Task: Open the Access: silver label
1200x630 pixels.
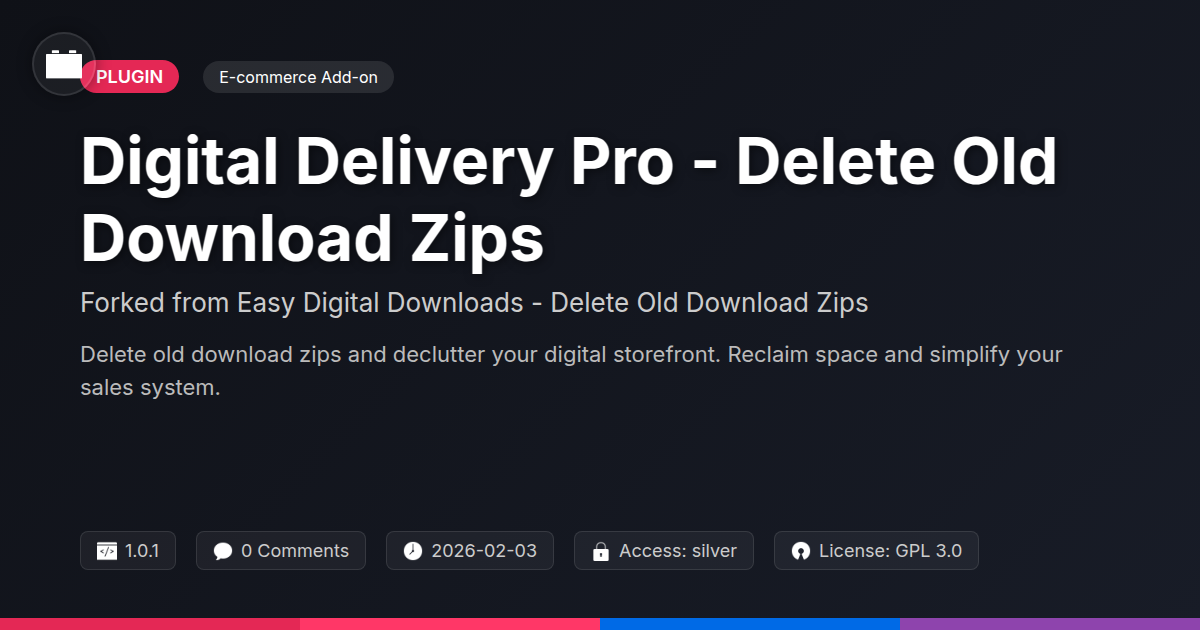Action: click(678, 551)
